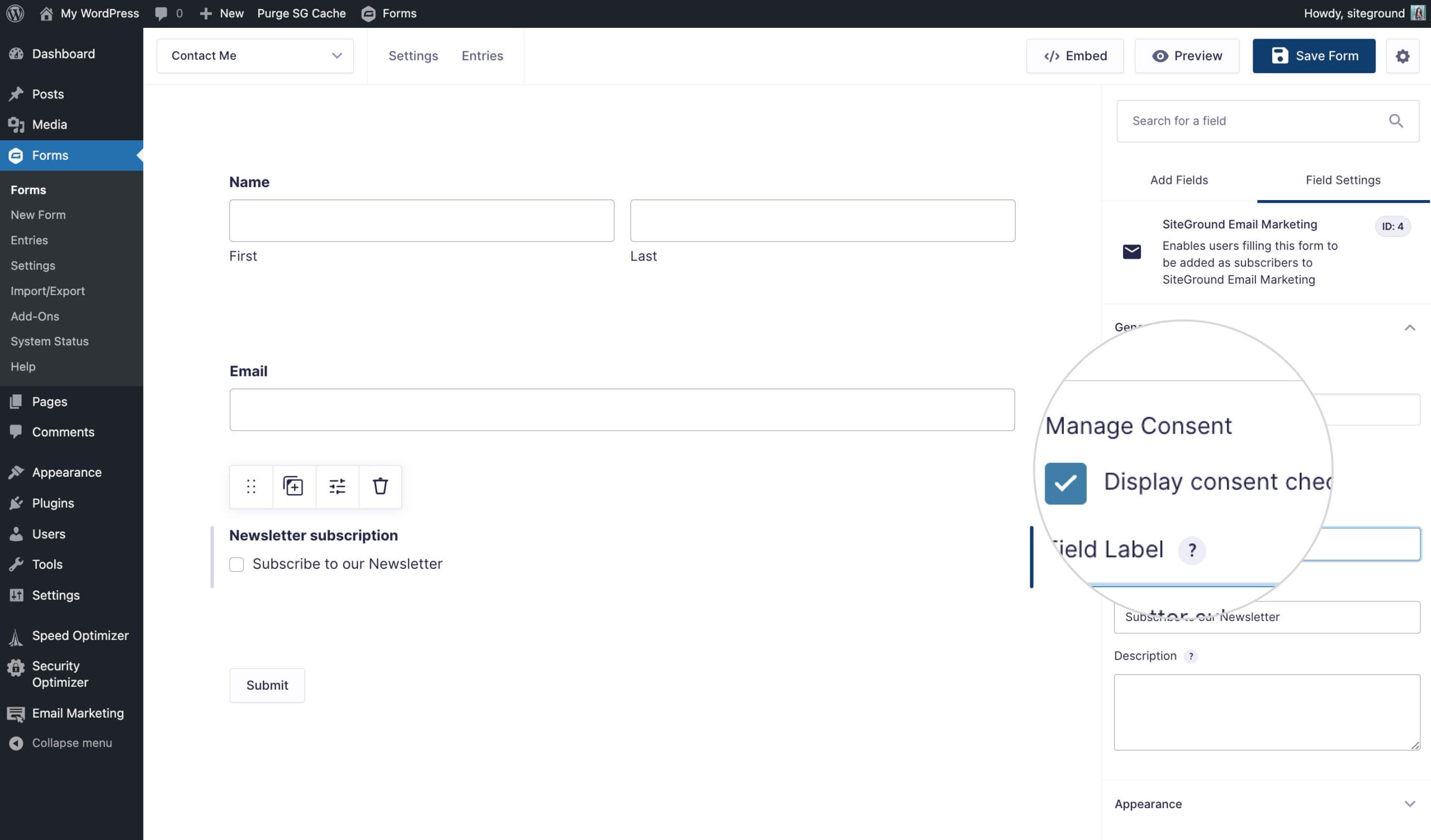Open the Contact Me form switcher dropdown
The image size is (1431, 840).
click(x=255, y=56)
